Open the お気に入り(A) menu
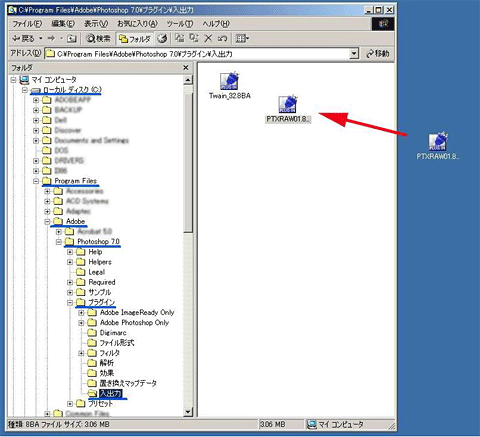The height and width of the screenshot is (437, 480). click(x=137, y=24)
